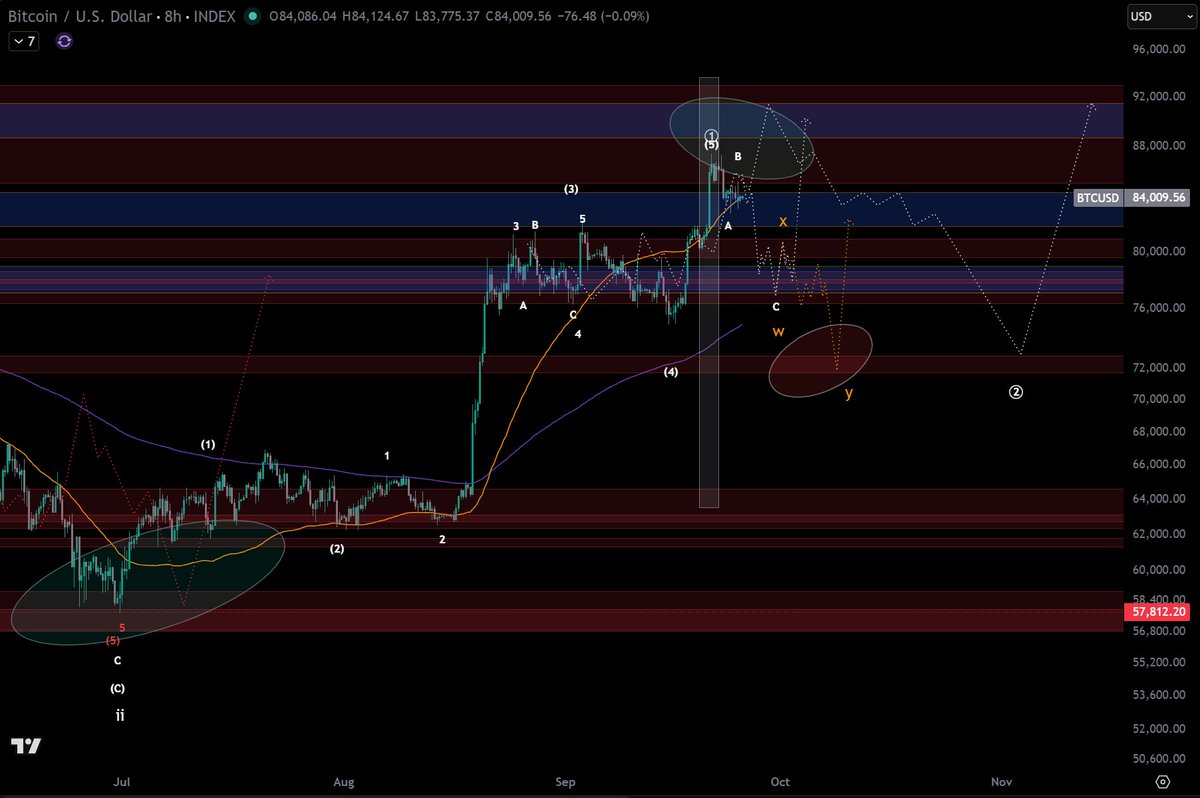Click the 62,000.00 price axis value
The width and height of the screenshot is (1200, 798).
(x=1159, y=534)
